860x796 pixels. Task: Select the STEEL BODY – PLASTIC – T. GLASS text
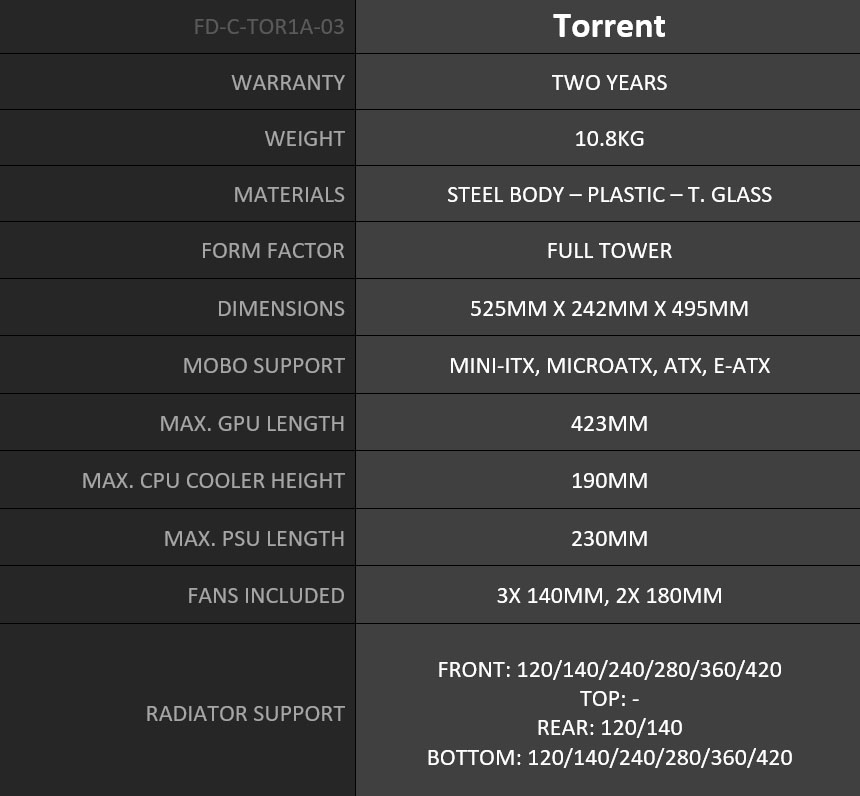tap(609, 194)
